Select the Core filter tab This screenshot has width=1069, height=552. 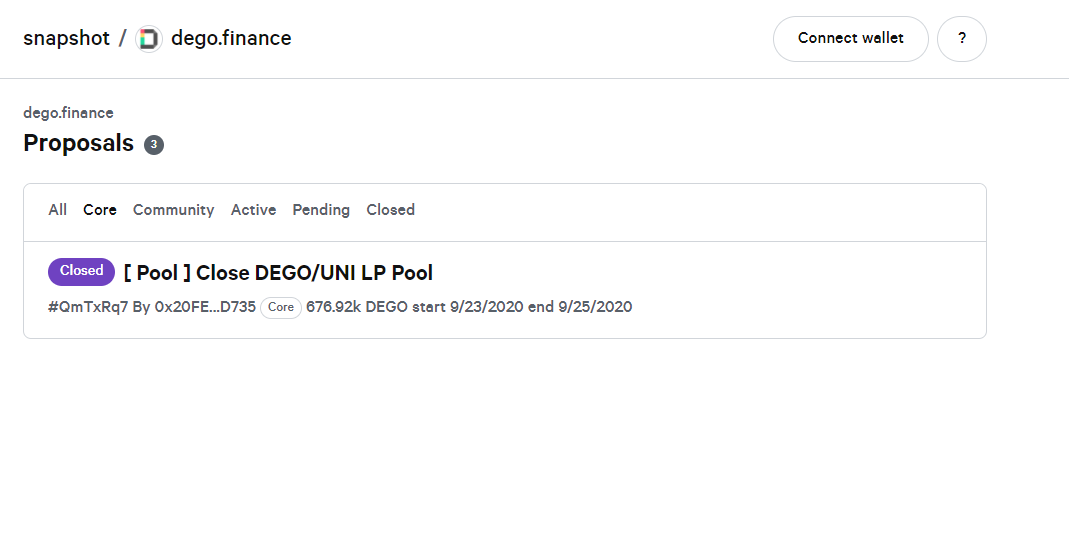pyautogui.click(x=100, y=210)
